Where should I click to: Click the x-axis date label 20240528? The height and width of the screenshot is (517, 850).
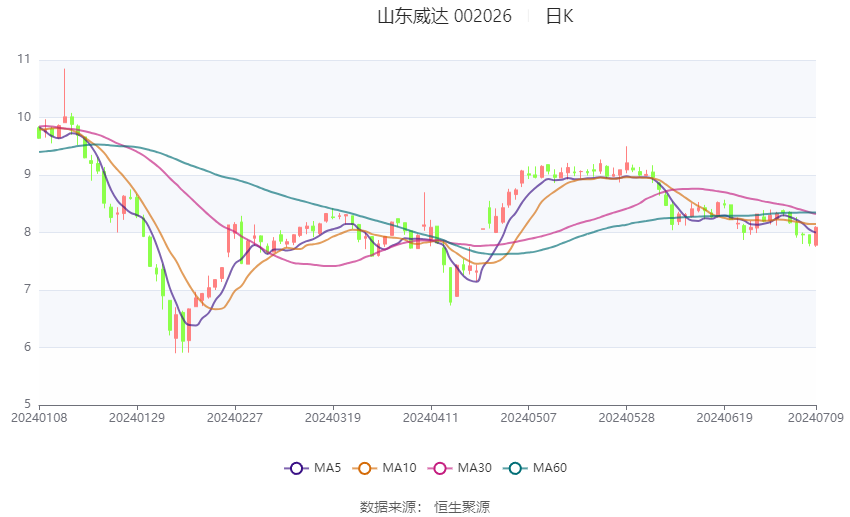tap(626, 418)
